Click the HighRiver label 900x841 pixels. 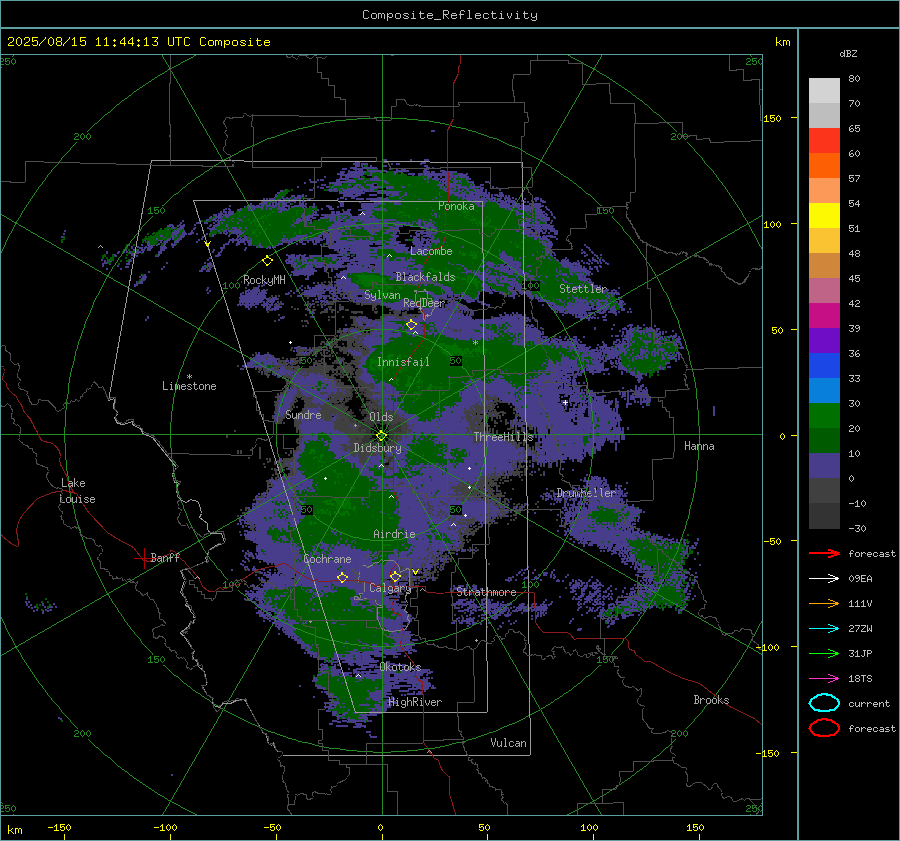pyautogui.click(x=415, y=702)
